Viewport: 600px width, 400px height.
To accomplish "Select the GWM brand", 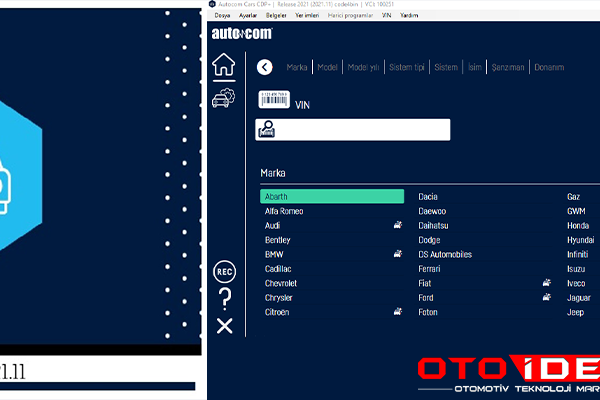I will pos(576,211).
